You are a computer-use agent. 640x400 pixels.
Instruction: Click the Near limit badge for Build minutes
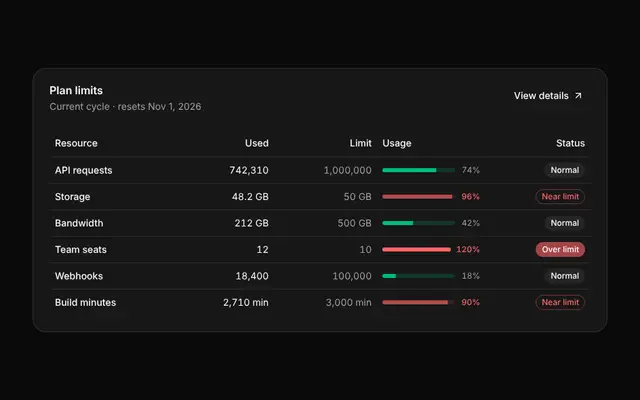tap(560, 303)
